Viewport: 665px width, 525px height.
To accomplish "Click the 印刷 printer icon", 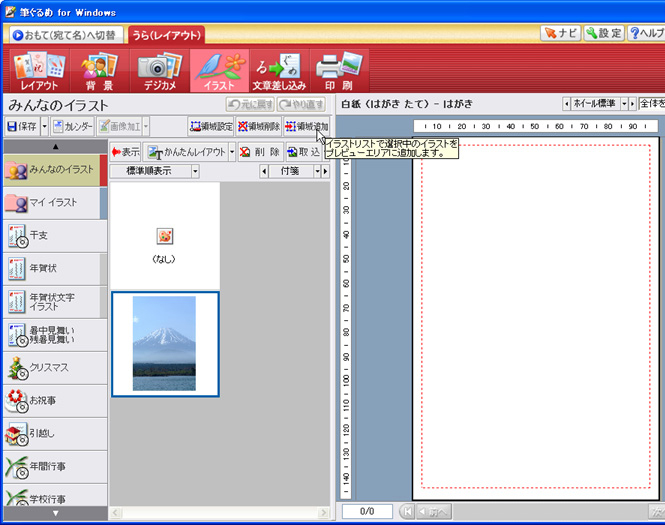I will pos(337,71).
